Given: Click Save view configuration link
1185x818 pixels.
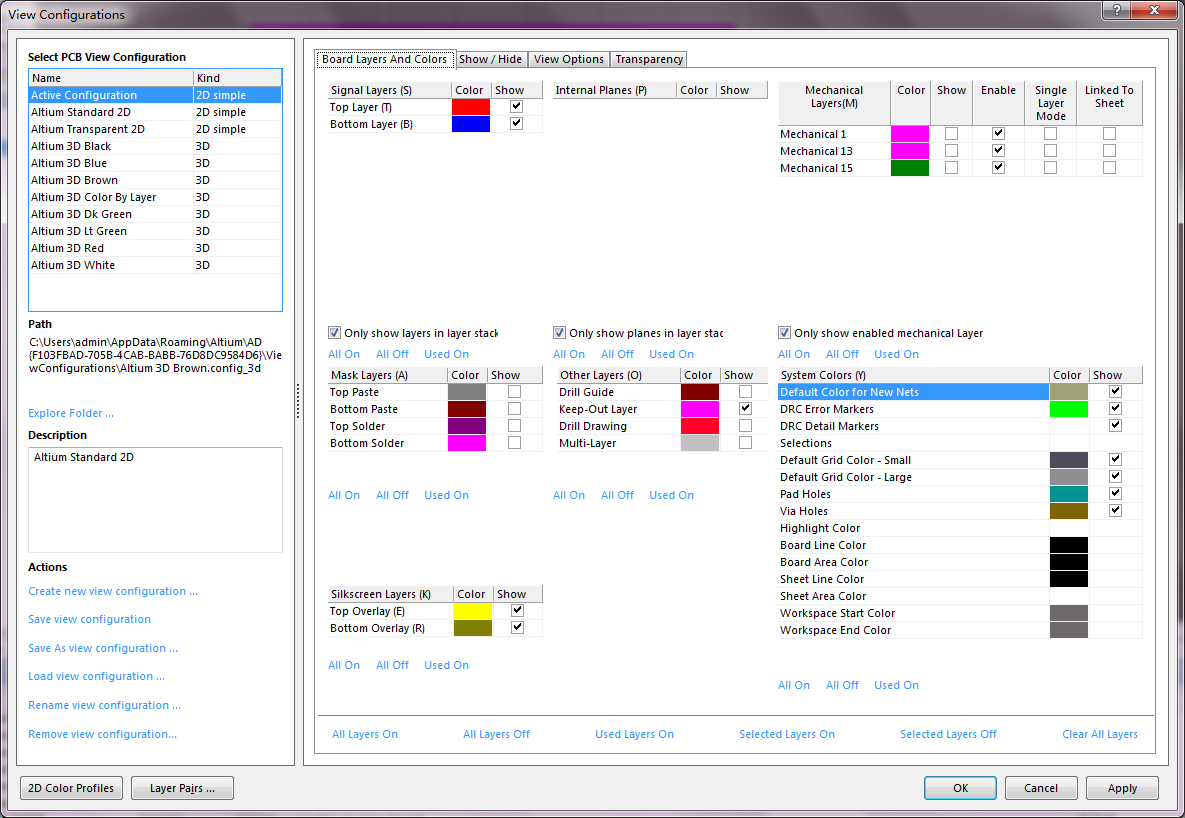Looking at the screenshot, I should [x=89, y=619].
